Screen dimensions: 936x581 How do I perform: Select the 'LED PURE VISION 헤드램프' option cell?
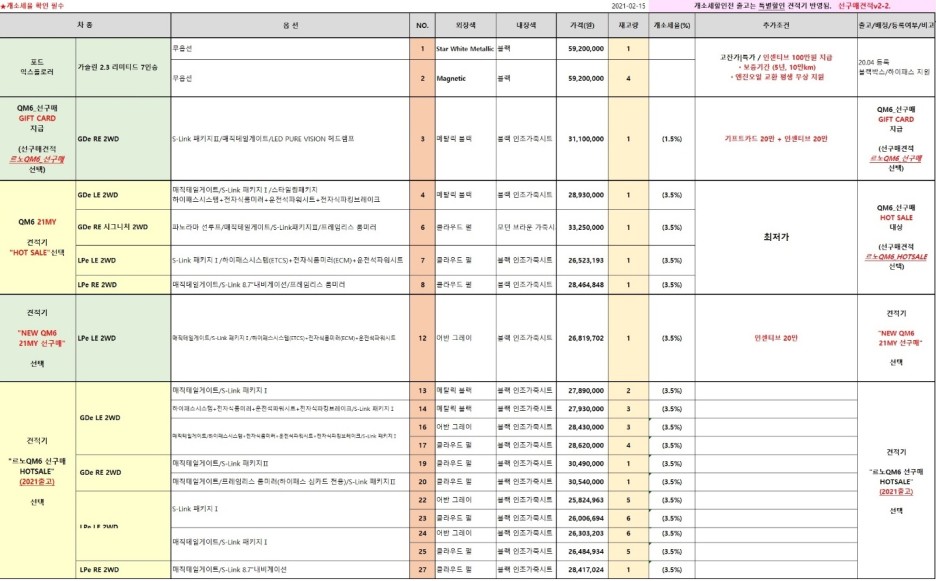pyautogui.click(x=290, y=139)
